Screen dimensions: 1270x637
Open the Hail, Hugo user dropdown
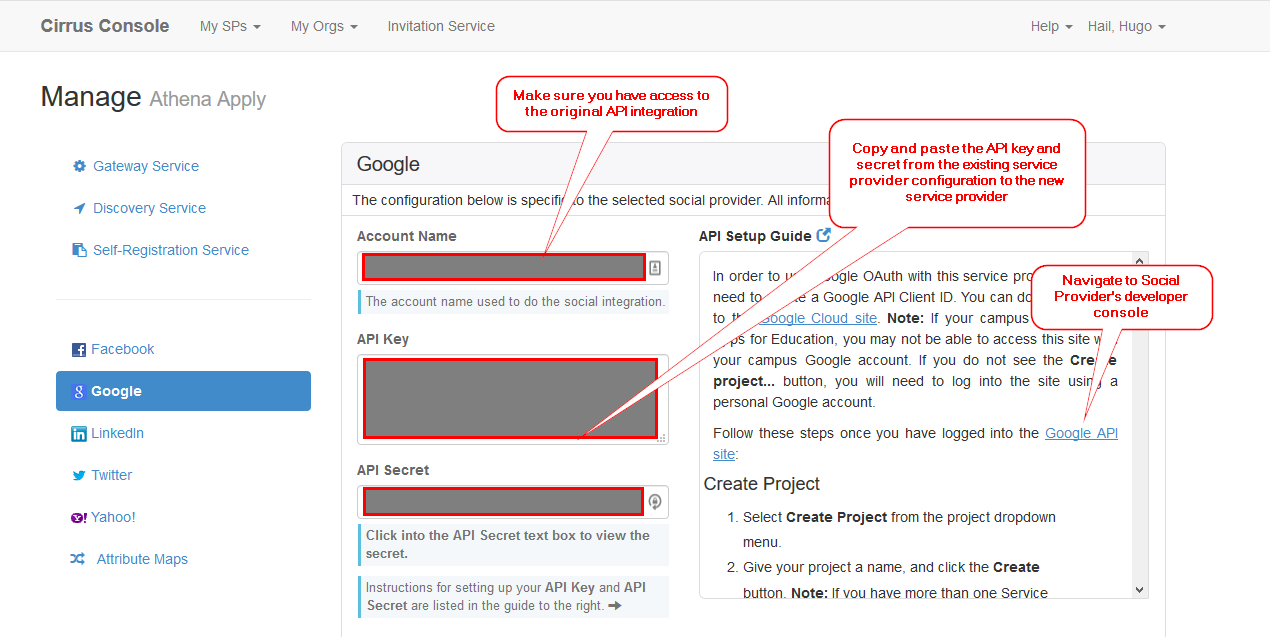click(x=1127, y=26)
